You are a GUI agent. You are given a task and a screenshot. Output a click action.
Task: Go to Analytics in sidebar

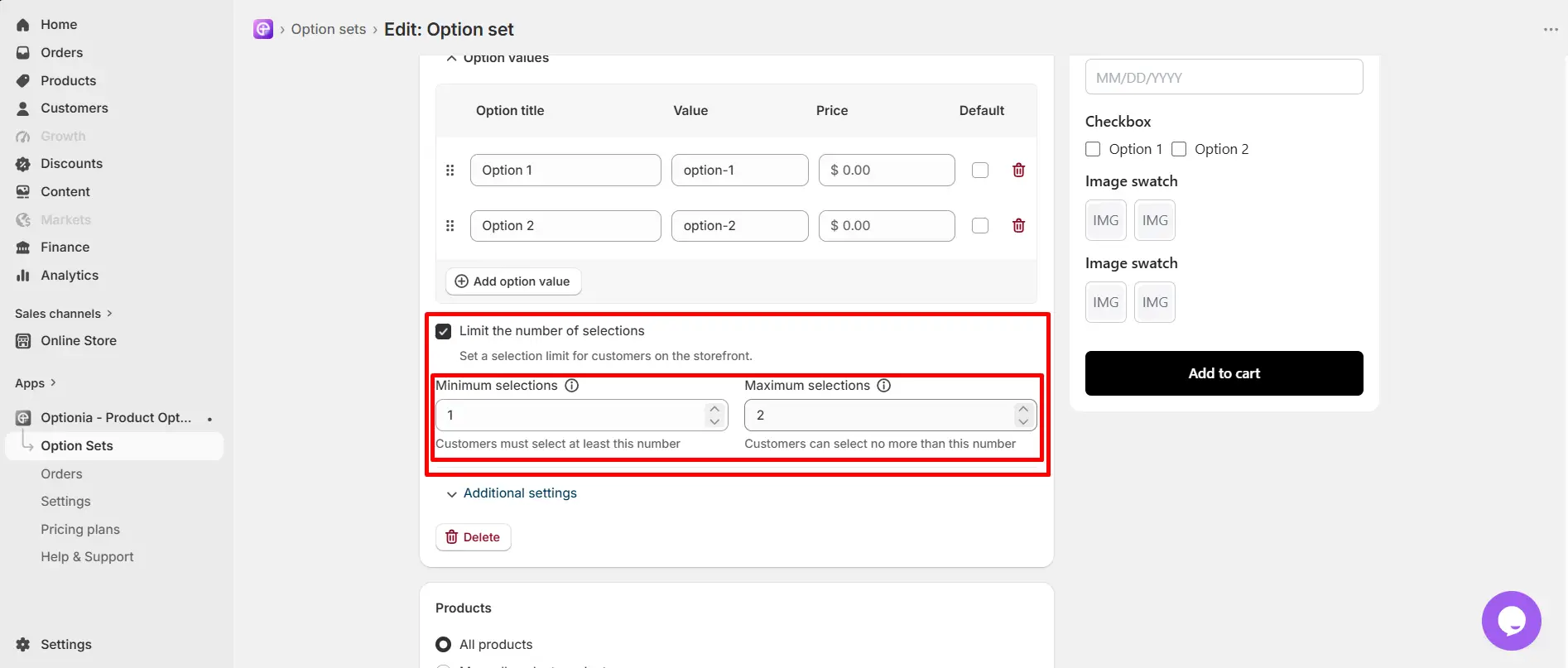click(x=70, y=275)
